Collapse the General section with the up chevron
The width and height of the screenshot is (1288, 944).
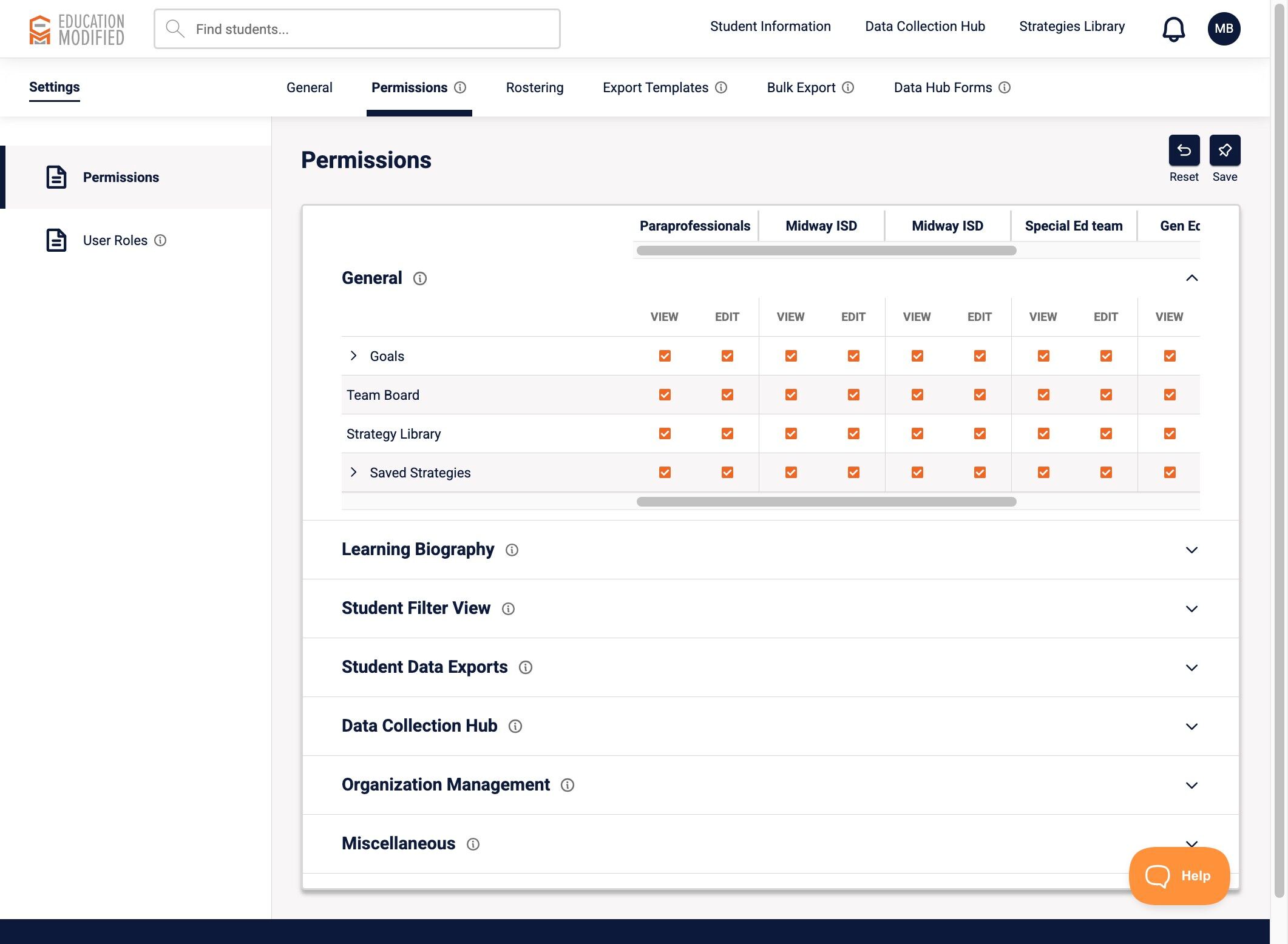pos(1191,278)
